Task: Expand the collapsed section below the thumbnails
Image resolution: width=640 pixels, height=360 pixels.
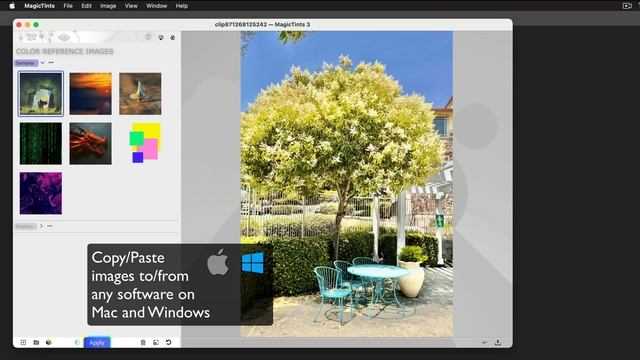Action: click(41, 226)
